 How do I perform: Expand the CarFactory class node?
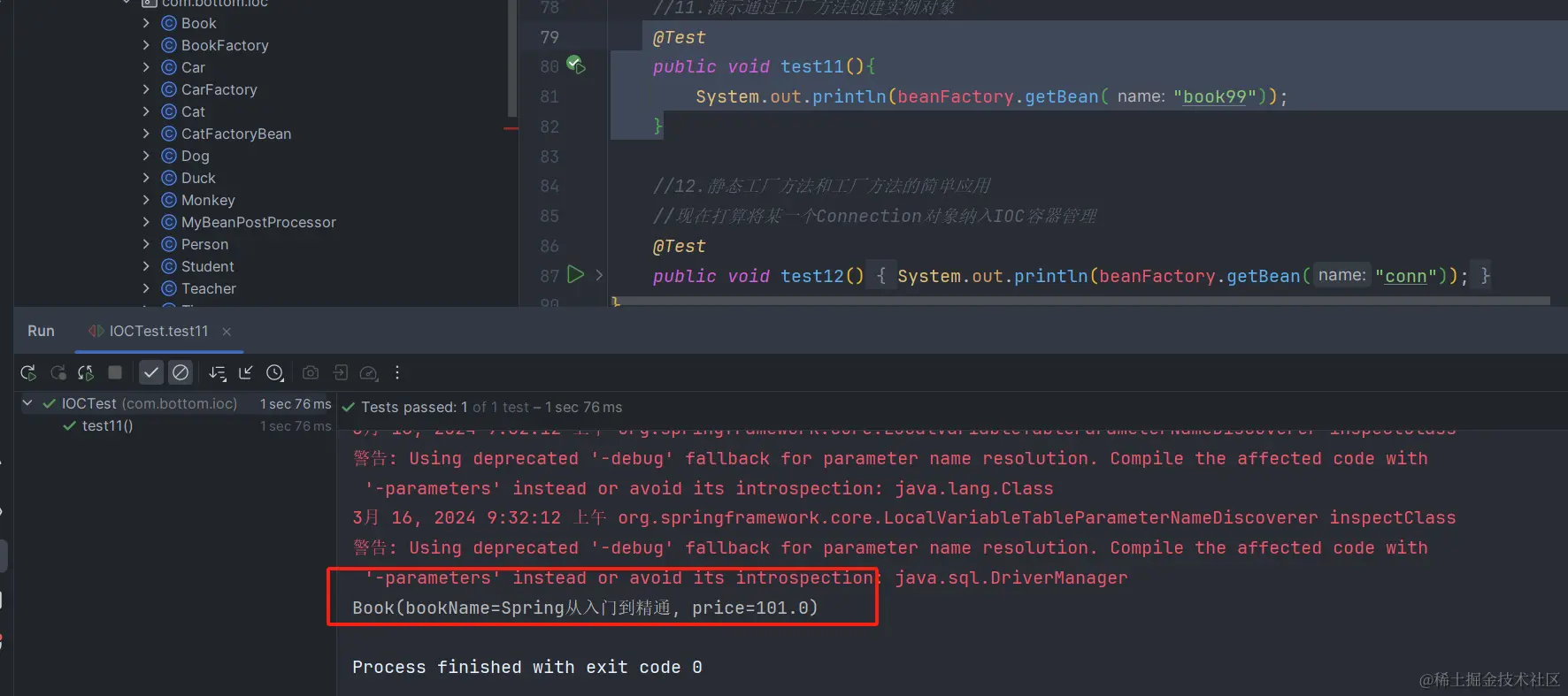[146, 89]
